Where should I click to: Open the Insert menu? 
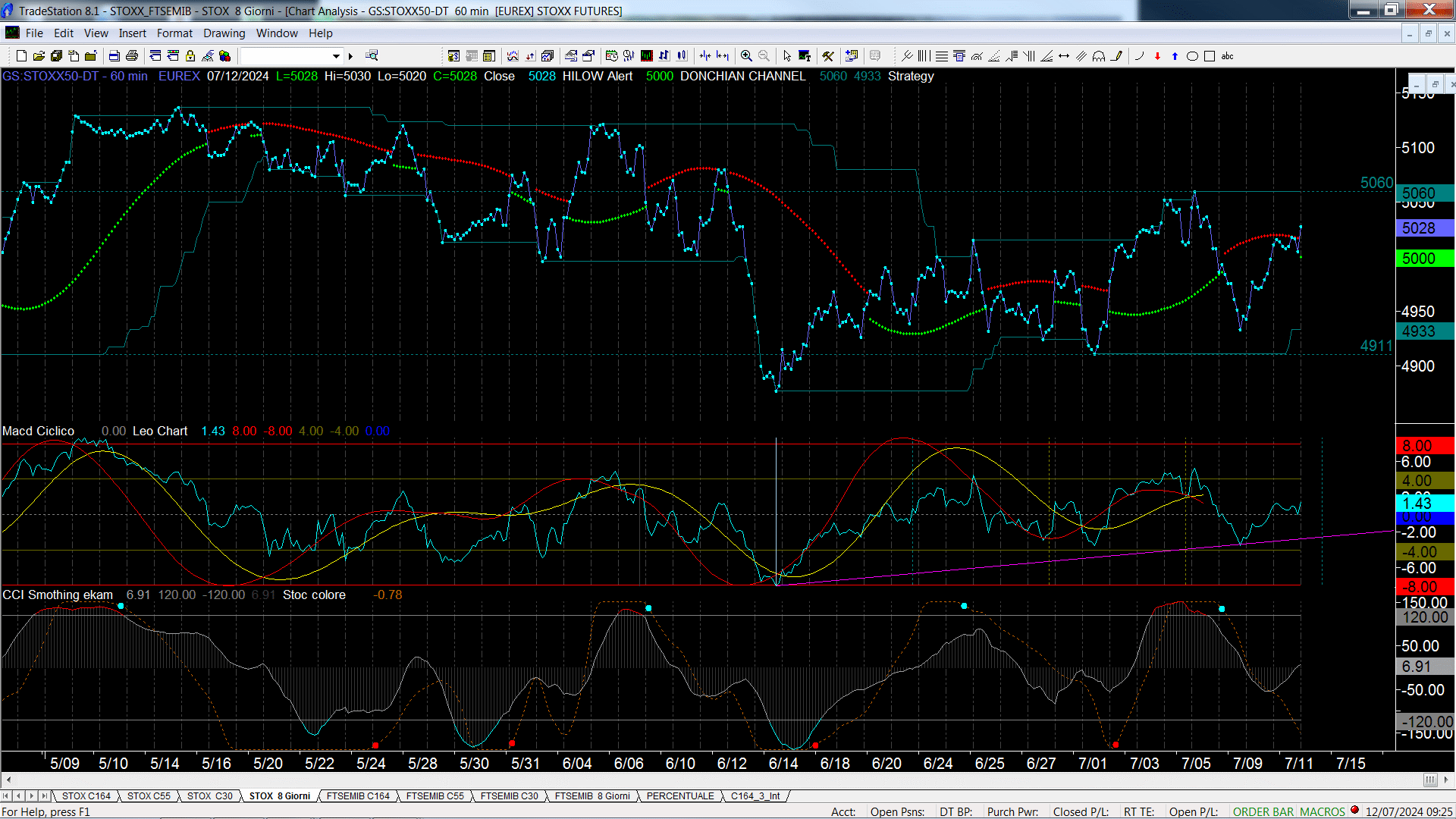[x=132, y=33]
